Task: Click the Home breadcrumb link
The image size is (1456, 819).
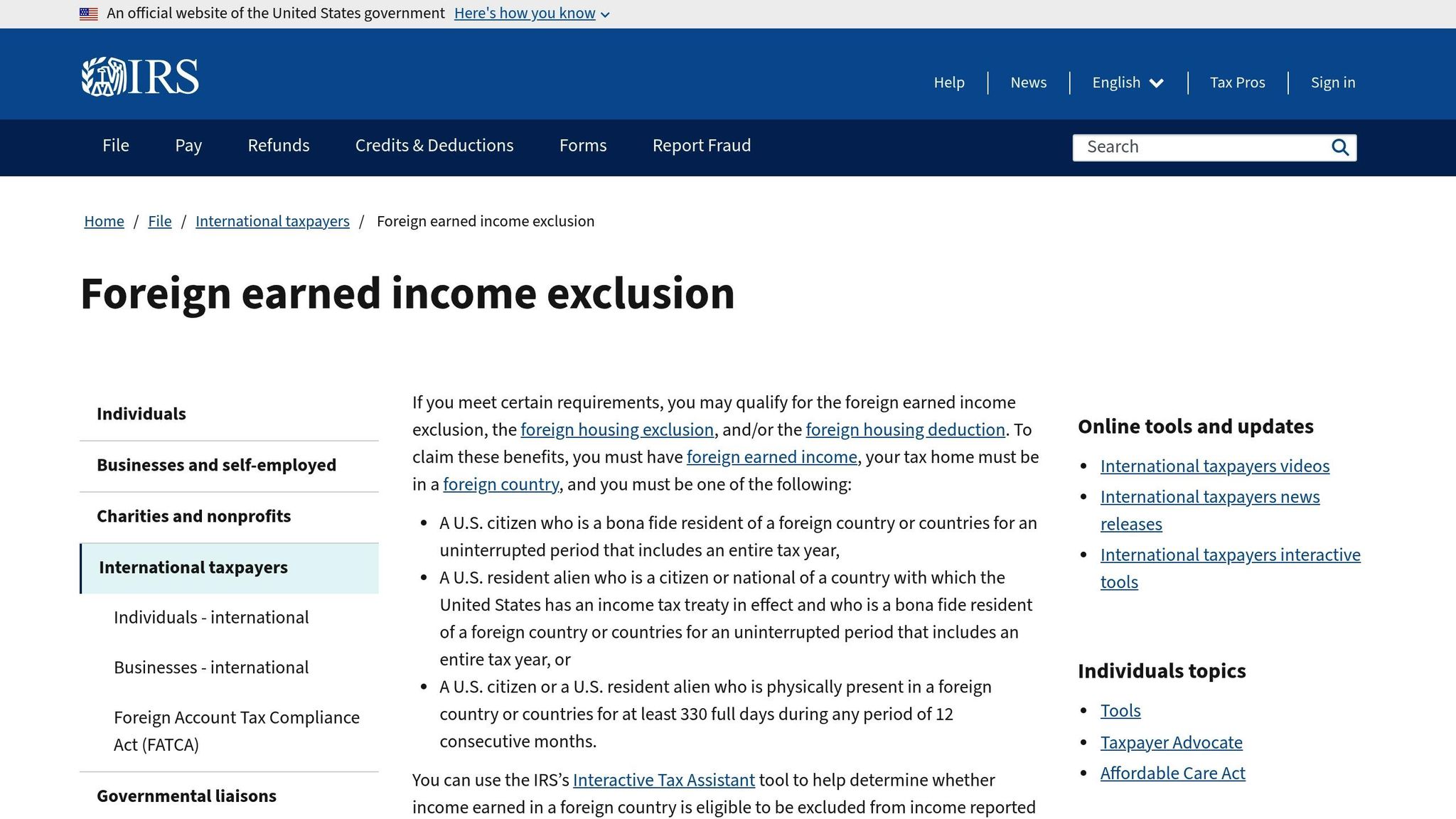Action: point(104,221)
